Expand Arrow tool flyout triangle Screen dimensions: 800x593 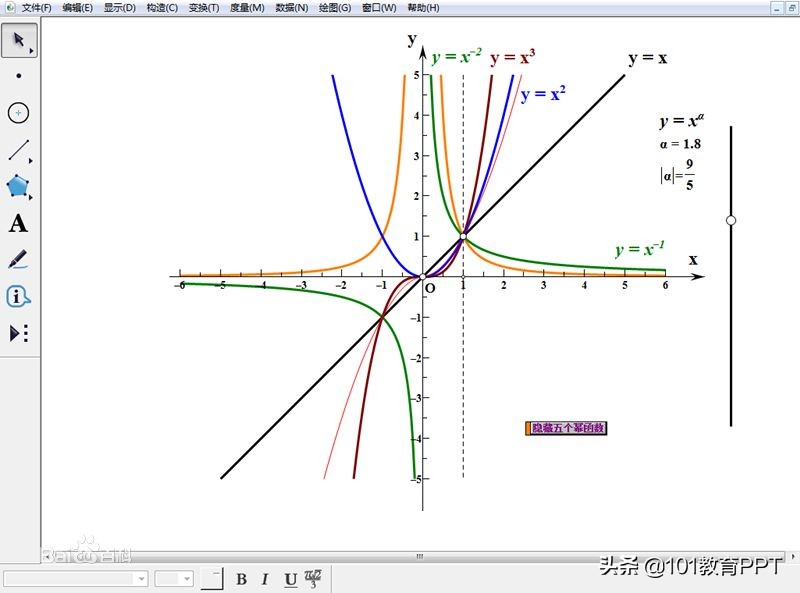(x=32, y=51)
